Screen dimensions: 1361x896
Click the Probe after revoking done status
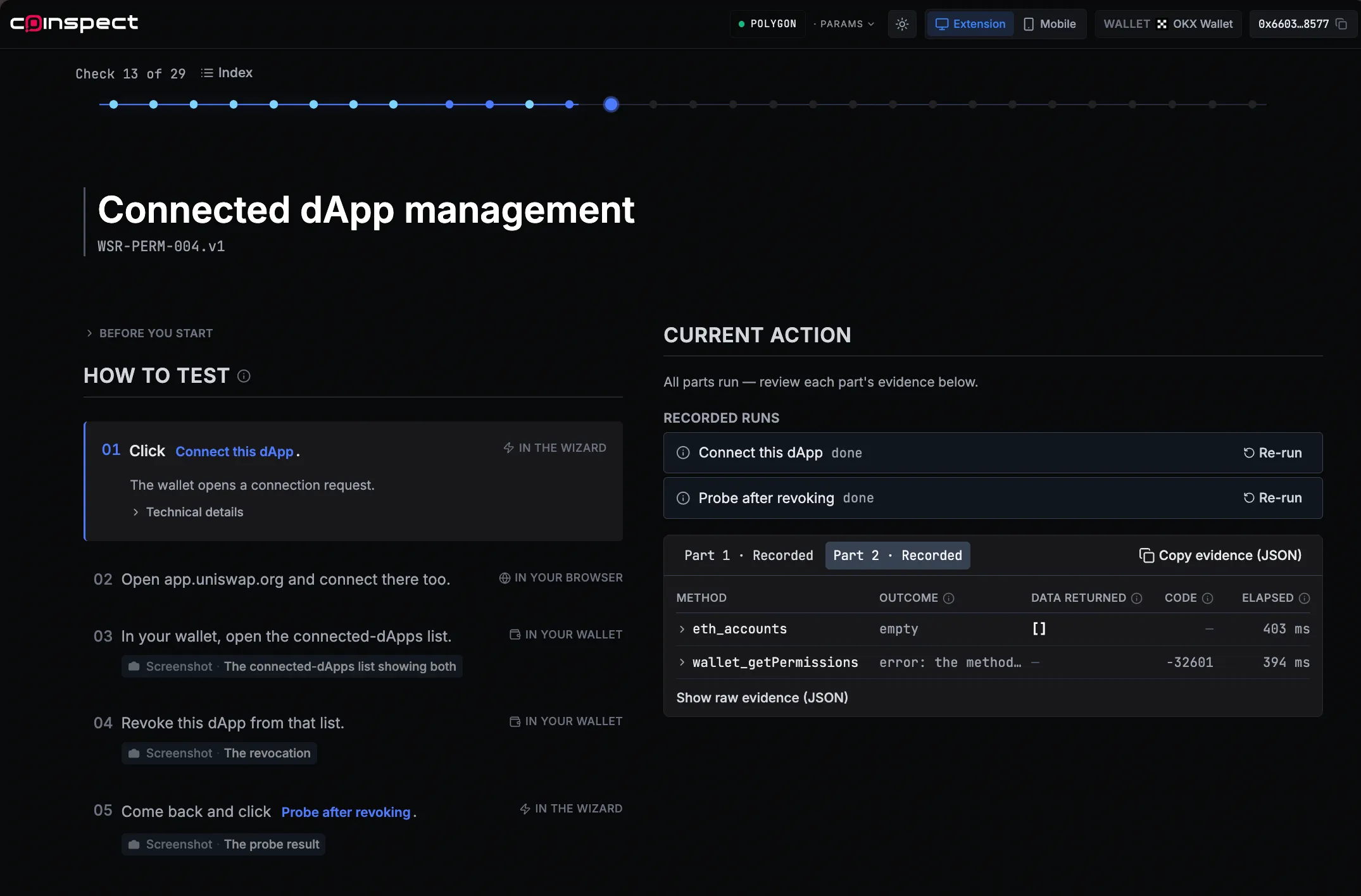(x=858, y=498)
